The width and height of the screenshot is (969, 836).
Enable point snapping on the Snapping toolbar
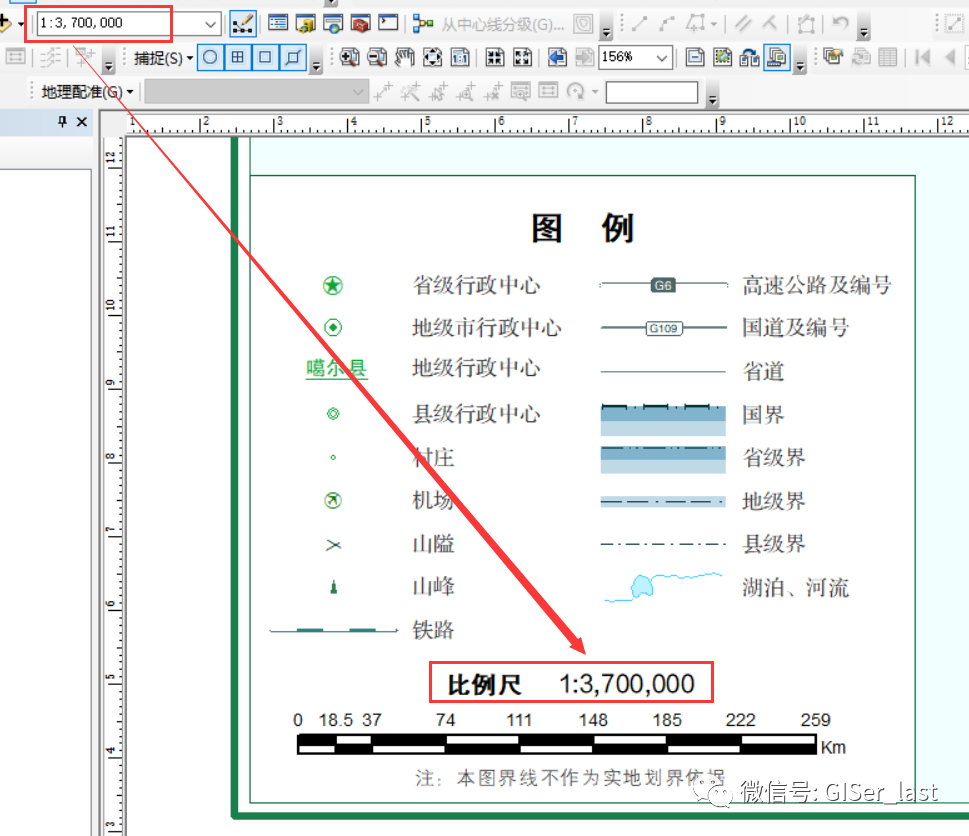[x=208, y=57]
